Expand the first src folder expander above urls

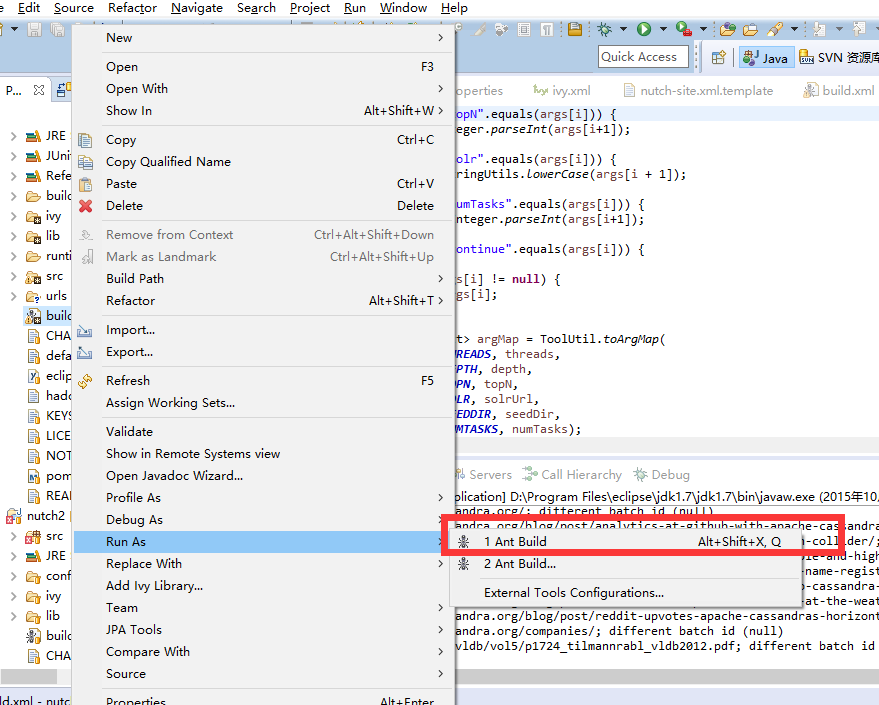[x=13, y=276]
